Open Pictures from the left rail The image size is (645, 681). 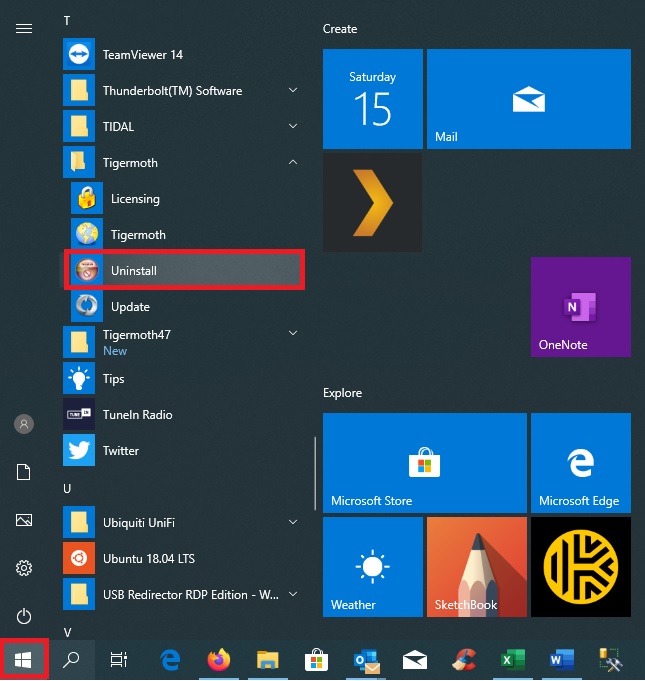[x=24, y=520]
